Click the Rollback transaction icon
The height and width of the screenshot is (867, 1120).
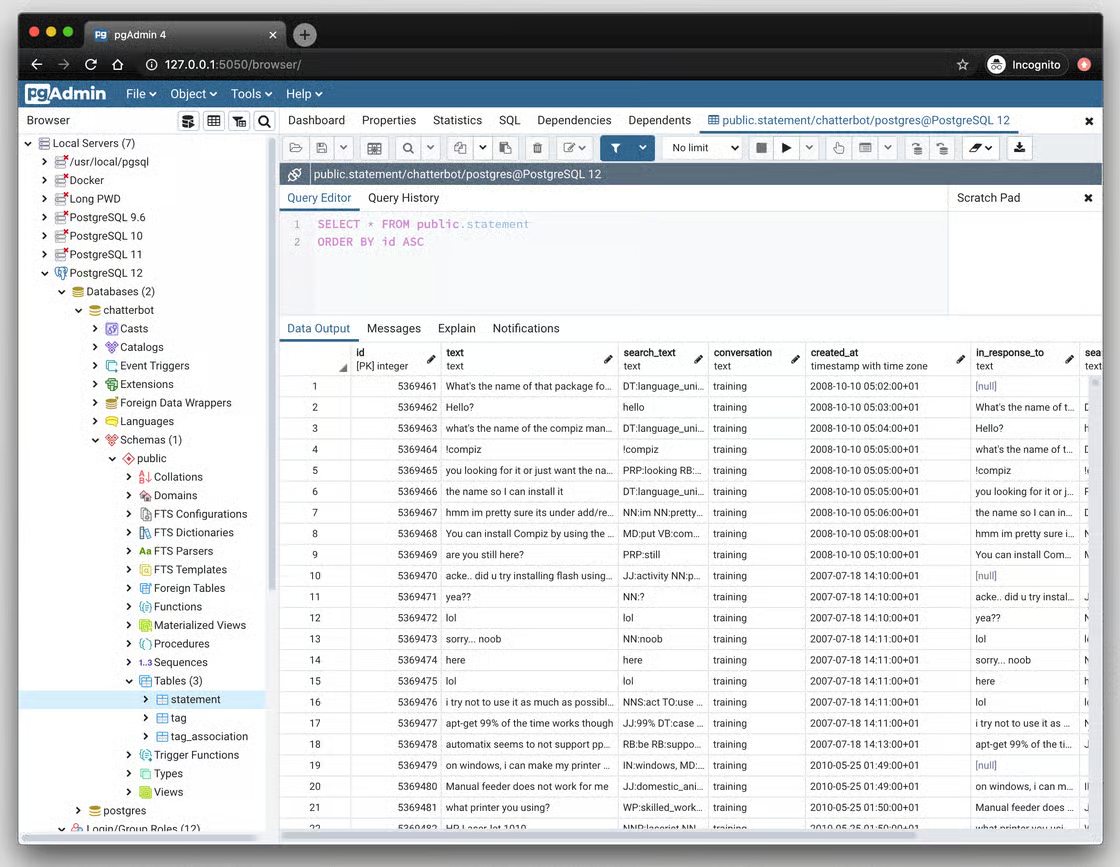(x=943, y=148)
